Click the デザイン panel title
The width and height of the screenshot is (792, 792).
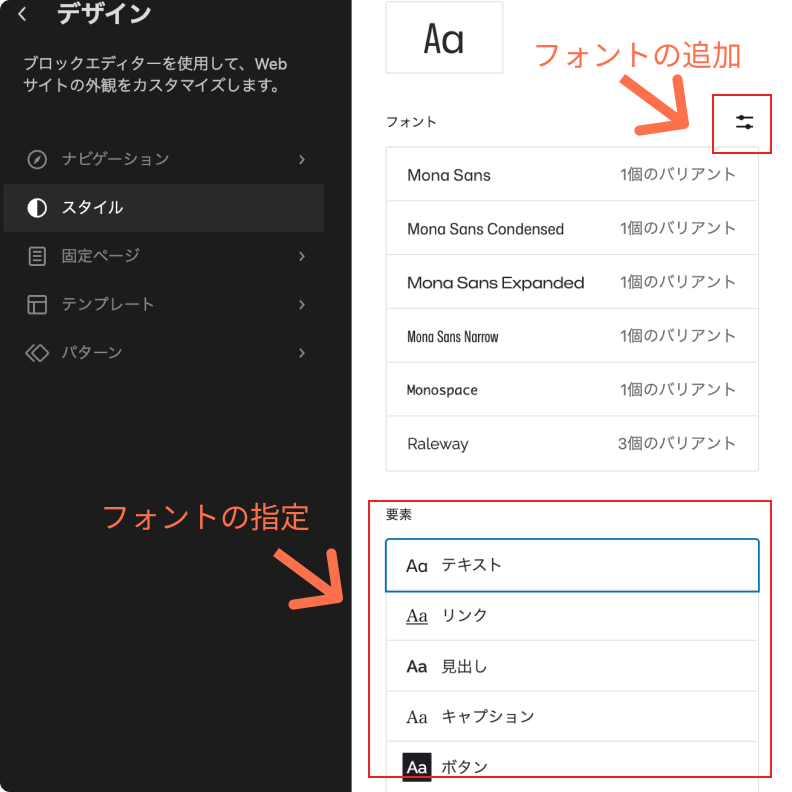point(104,14)
